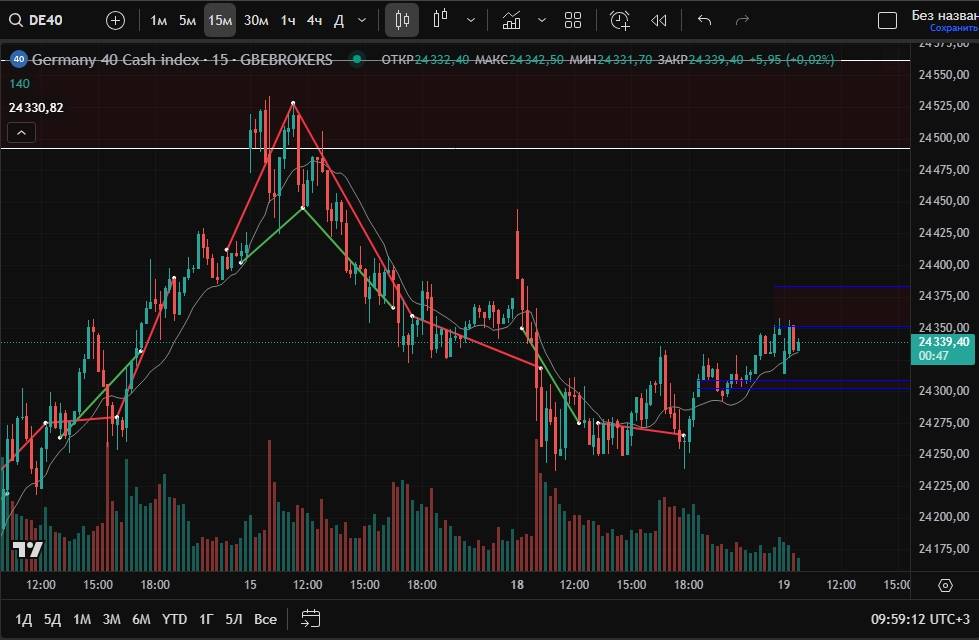Viewport: 979px width, 640px height.
Task: Switch to the 1ч timeframe
Action: (x=288, y=20)
